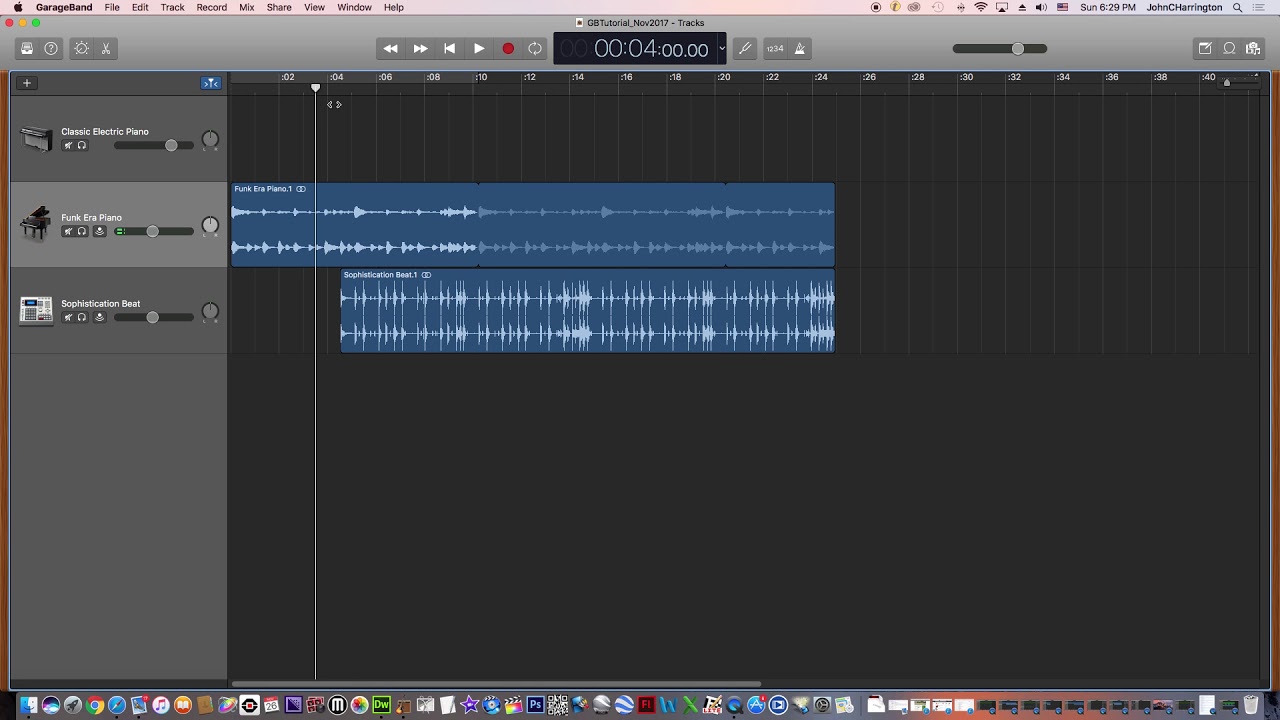The image size is (1280, 720).
Task: Adjust Funk Era Piano volume slider
Action: tap(153, 232)
